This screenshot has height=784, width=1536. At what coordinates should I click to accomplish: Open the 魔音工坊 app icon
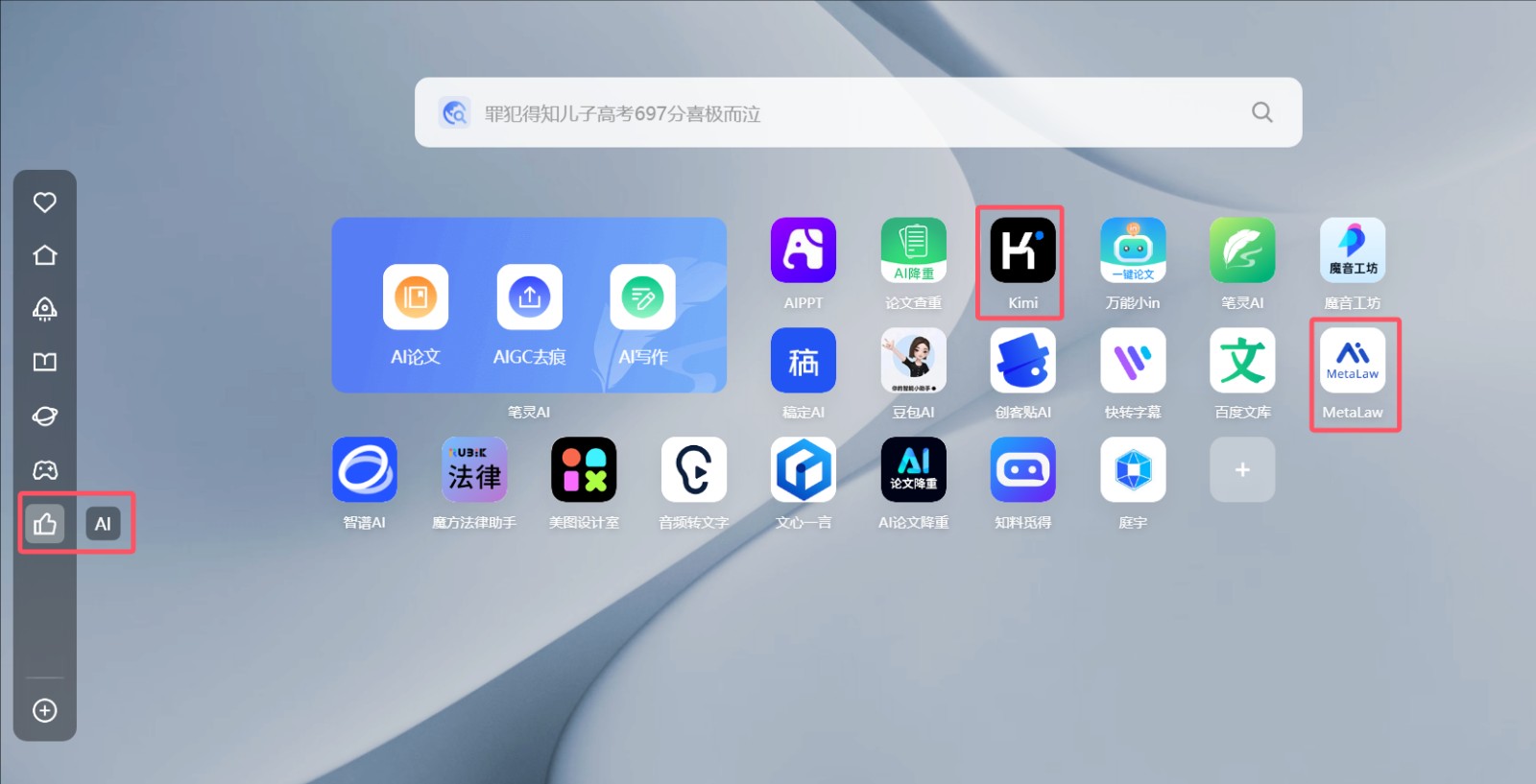(x=1353, y=250)
